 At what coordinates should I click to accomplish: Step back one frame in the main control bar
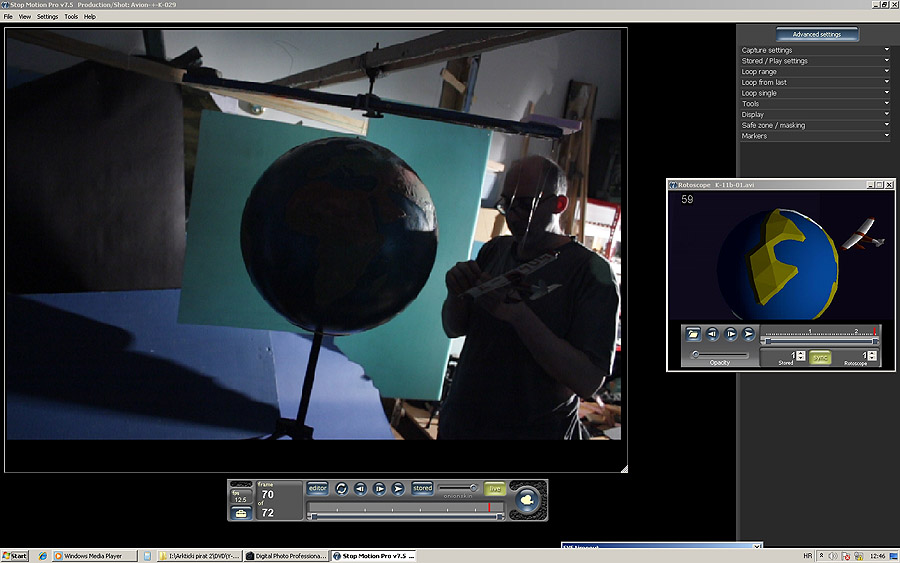click(360, 488)
